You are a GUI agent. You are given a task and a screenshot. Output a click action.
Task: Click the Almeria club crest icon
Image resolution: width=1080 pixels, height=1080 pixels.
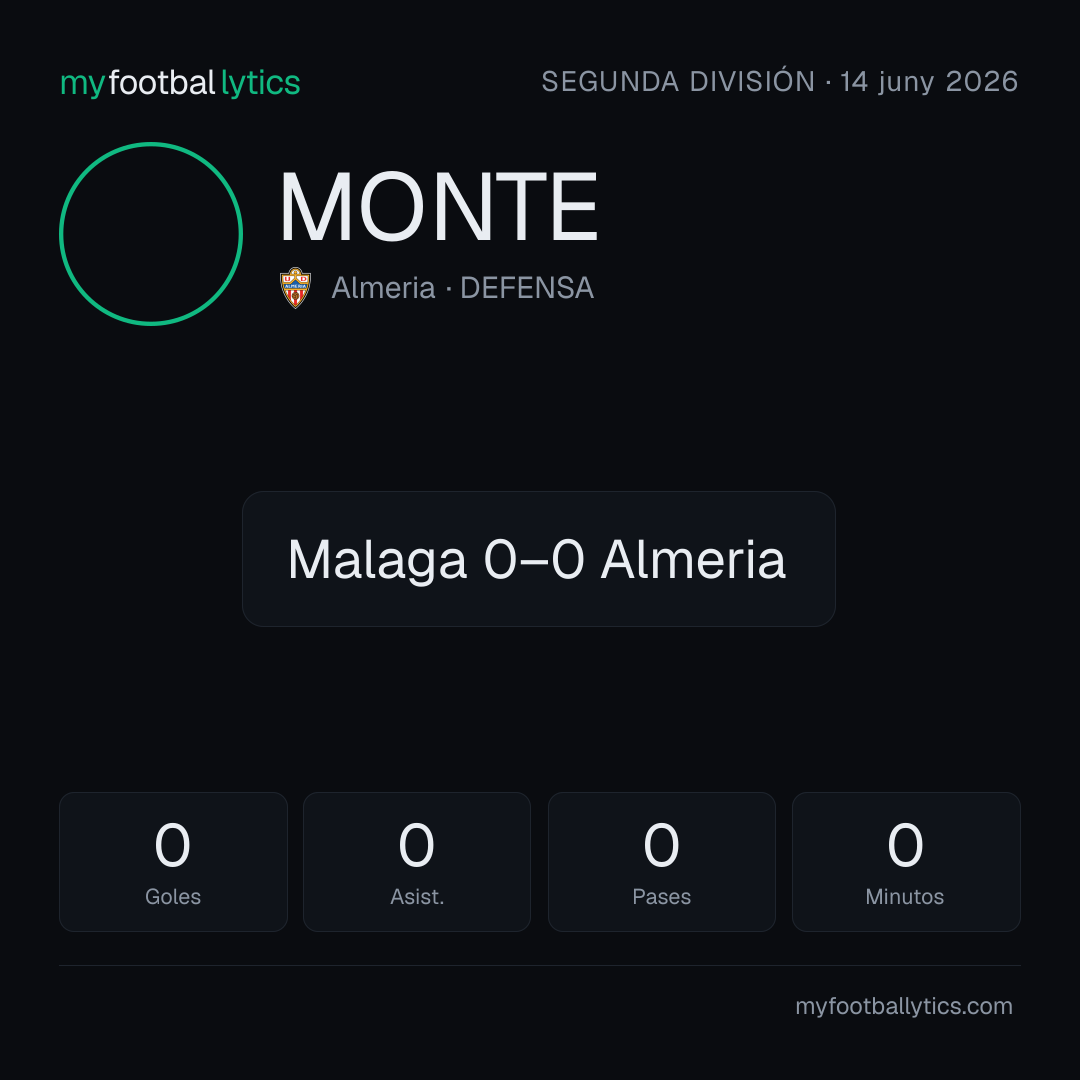[x=295, y=288]
